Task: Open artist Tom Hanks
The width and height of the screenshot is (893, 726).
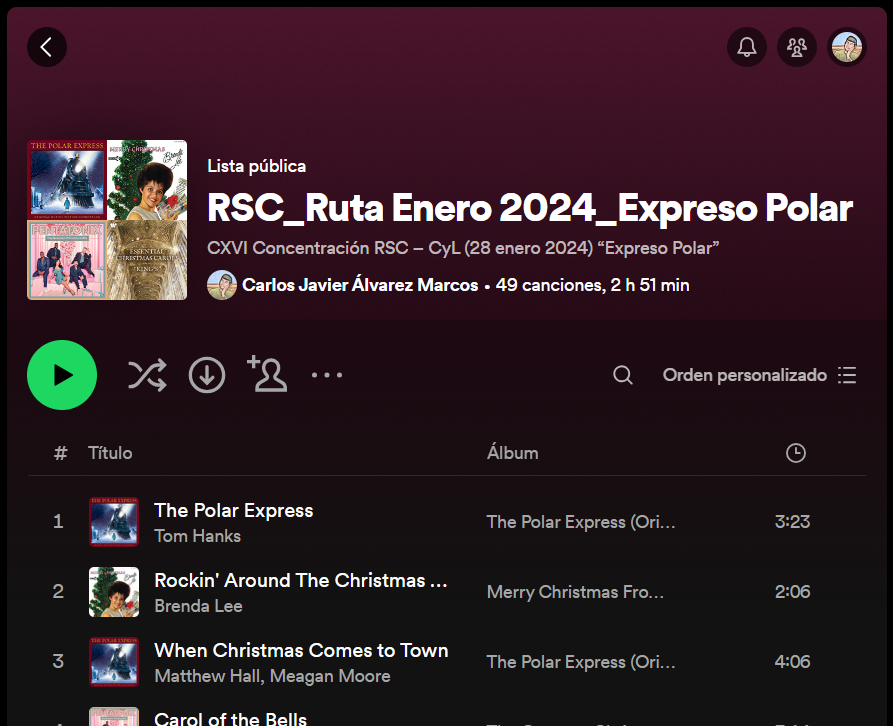Action: (x=198, y=536)
